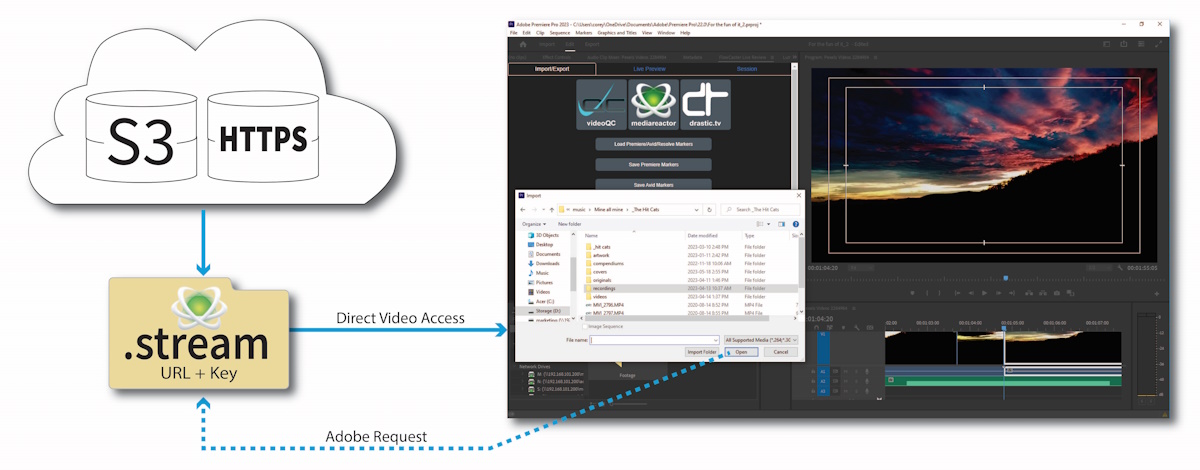Click the full screen video icon
1200x470 pixels.
[1159, 44]
